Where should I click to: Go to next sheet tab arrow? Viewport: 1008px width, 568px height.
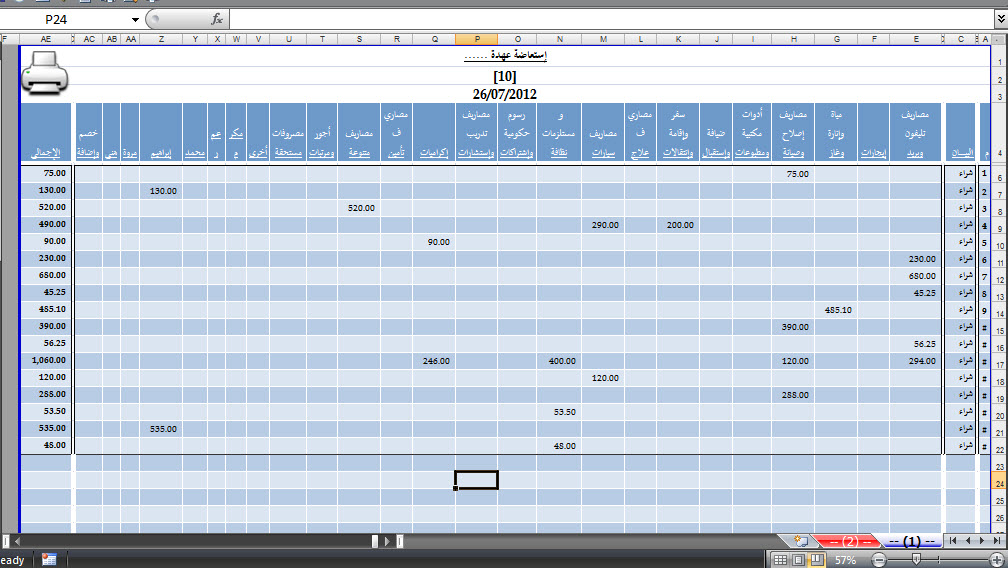pyautogui.click(x=982, y=541)
